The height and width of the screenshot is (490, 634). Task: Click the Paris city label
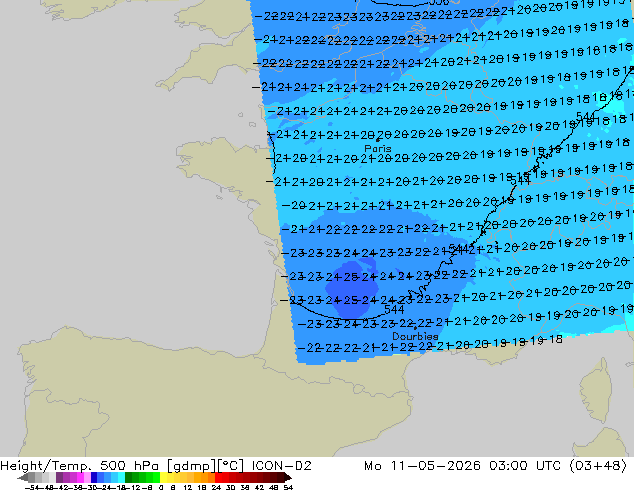click(x=378, y=149)
